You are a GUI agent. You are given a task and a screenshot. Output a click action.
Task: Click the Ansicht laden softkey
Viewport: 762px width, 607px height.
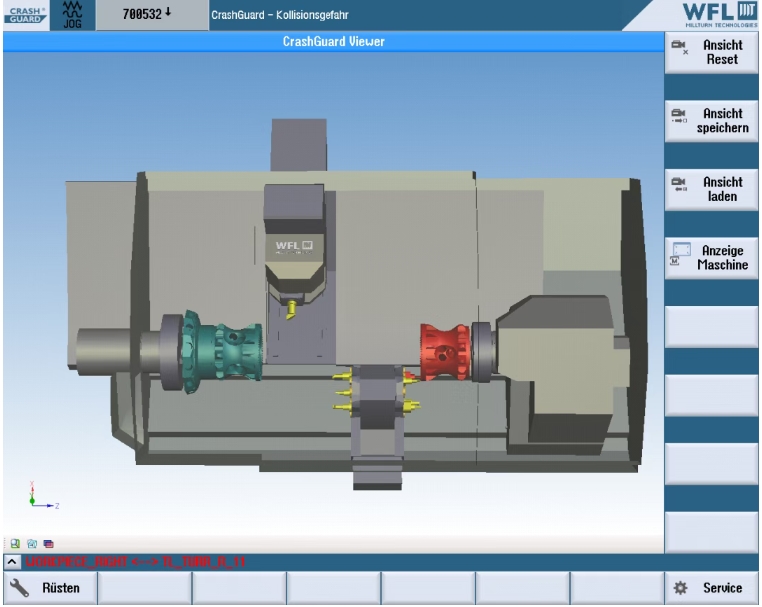pyautogui.click(x=711, y=190)
